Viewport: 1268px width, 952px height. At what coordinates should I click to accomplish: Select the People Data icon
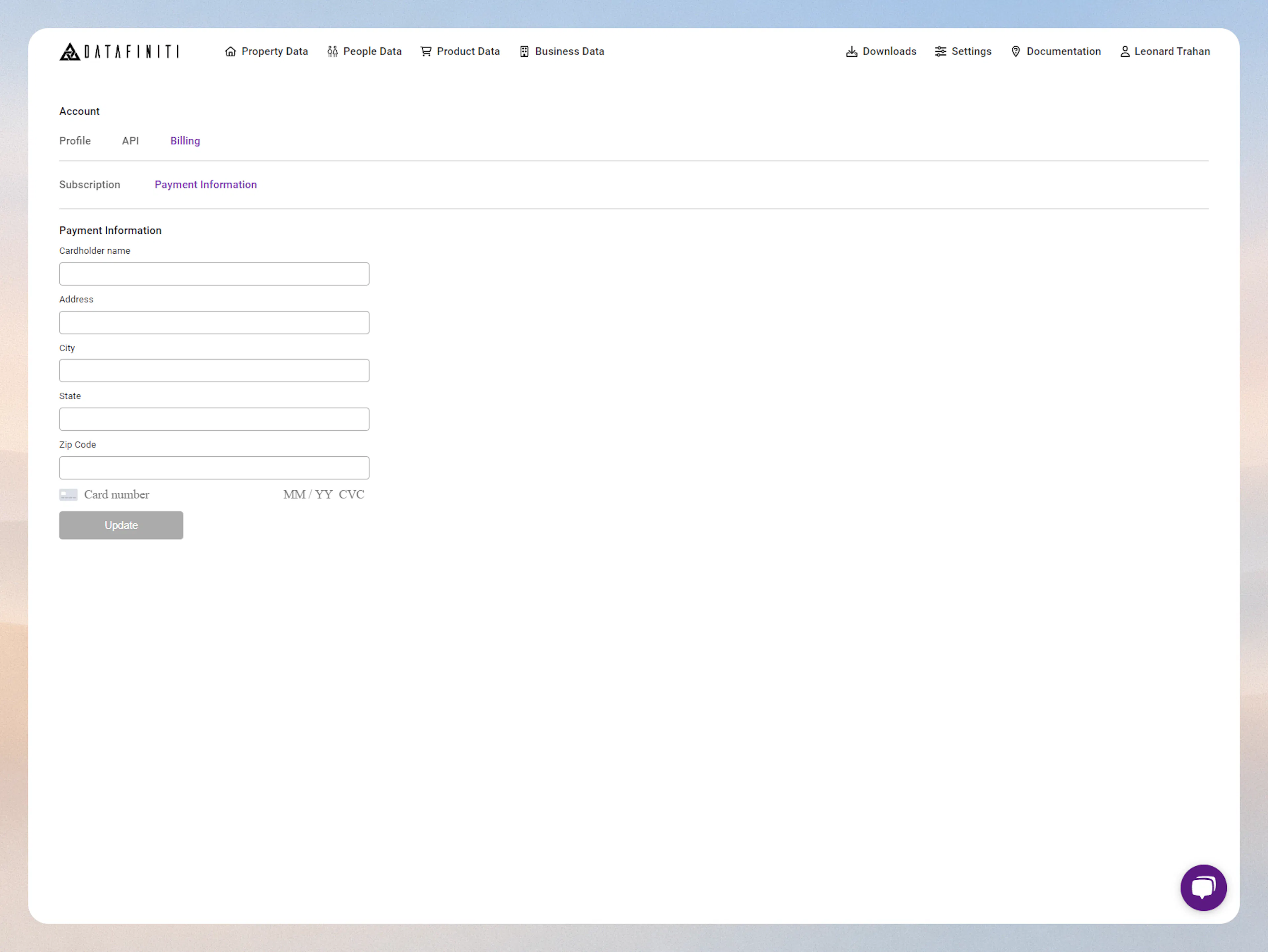click(333, 51)
